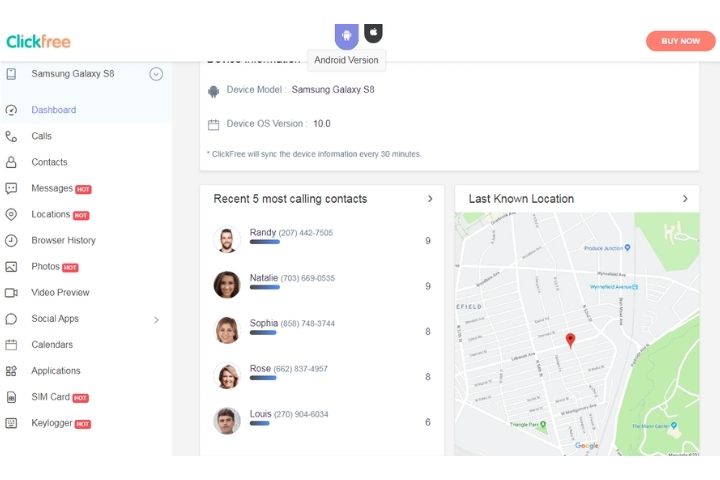Open the Locations section
Image resolution: width=720 pixels, height=480 pixels.
click(x=51, y=215)
